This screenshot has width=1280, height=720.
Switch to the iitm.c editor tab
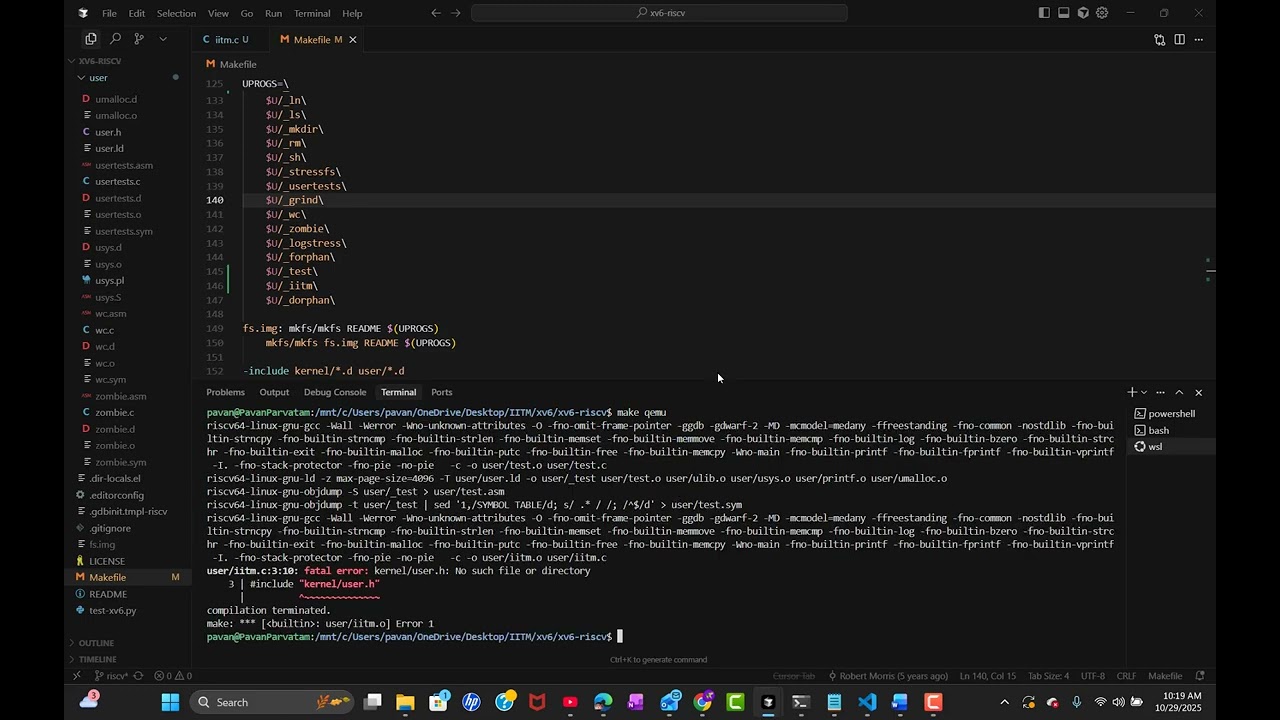pos(229,39)
